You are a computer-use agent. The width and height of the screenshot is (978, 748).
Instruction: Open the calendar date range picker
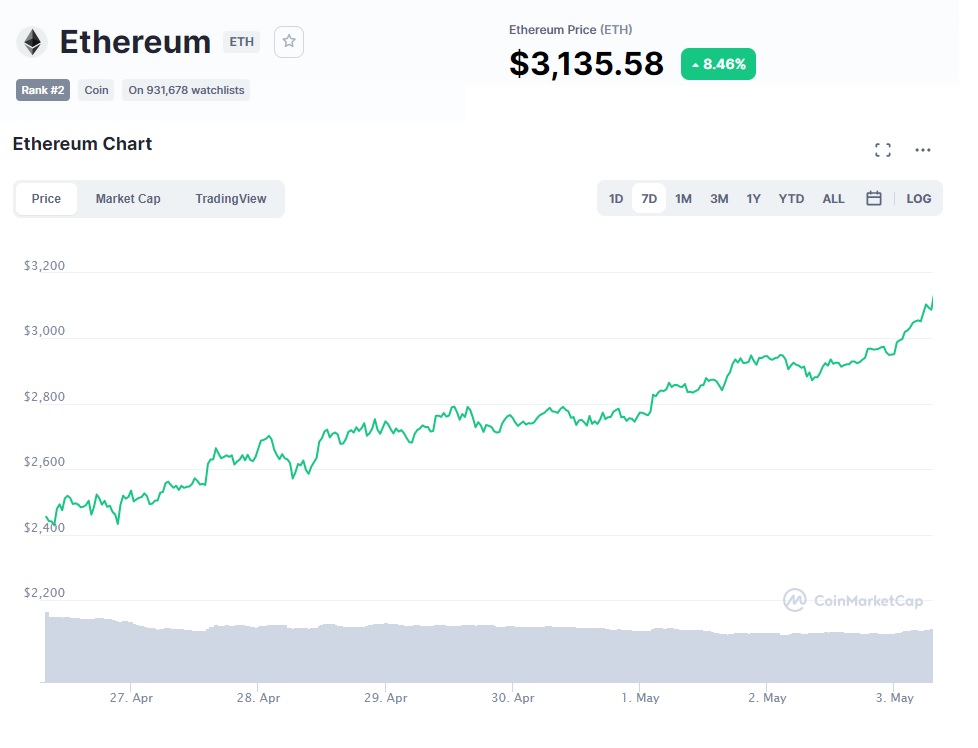point(874,198)
